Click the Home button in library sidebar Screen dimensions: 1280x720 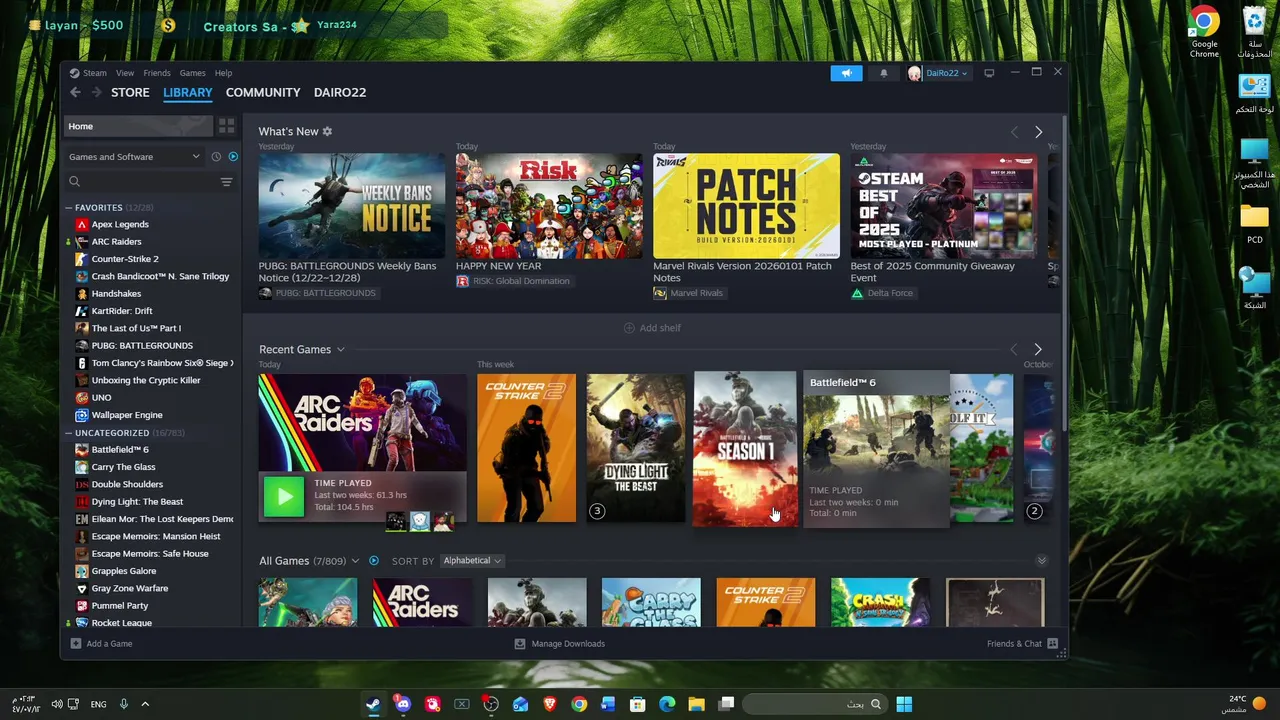[139, 126]
